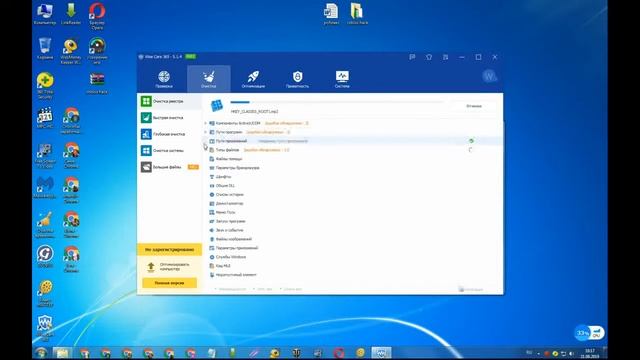
Task: Click the Отмена button to stop scanning
Action: pyautogui.click(x=474, y=106)
